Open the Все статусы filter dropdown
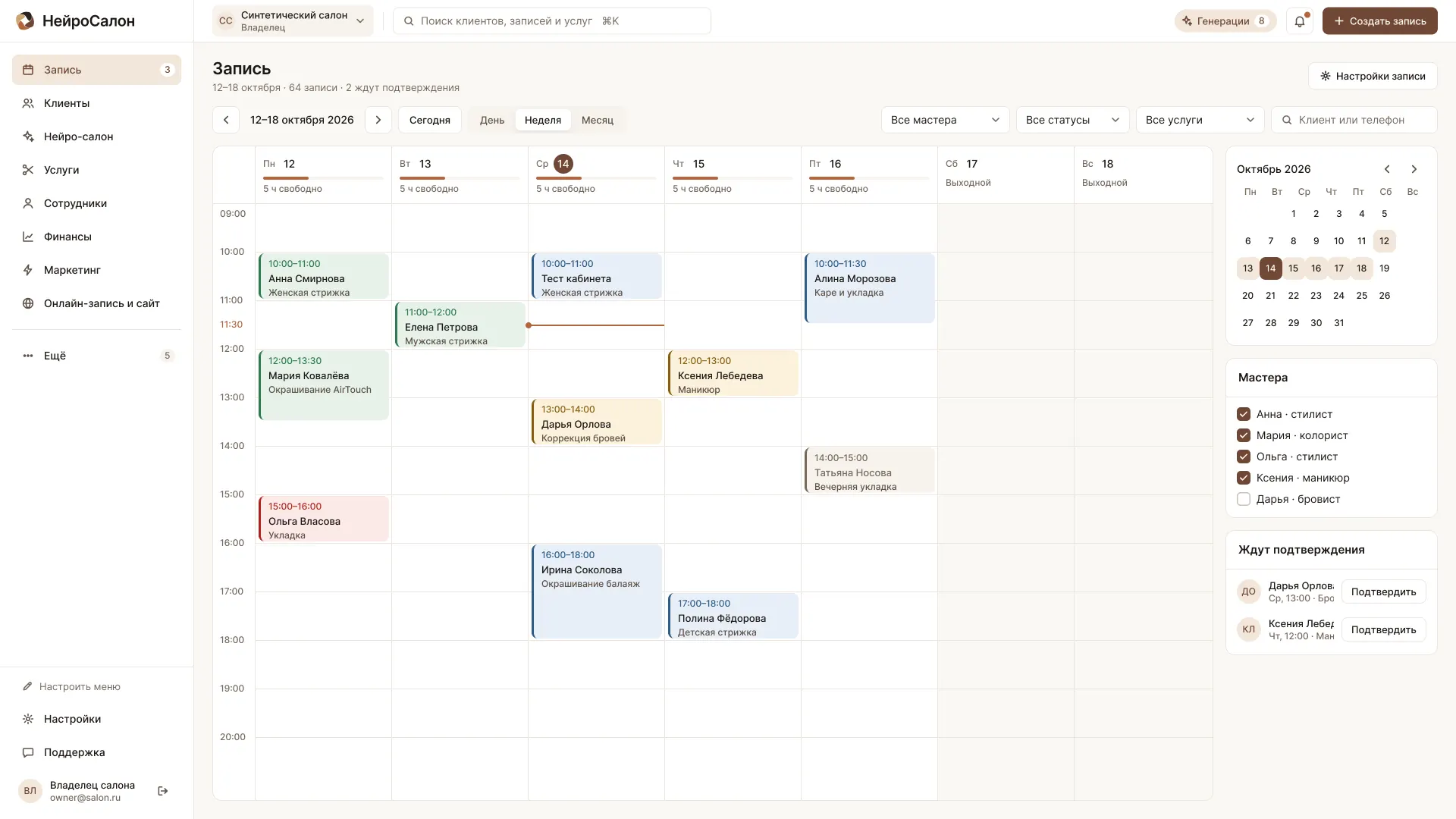1456x819 pixels. pyautogui.click(x=1072, y=120)
